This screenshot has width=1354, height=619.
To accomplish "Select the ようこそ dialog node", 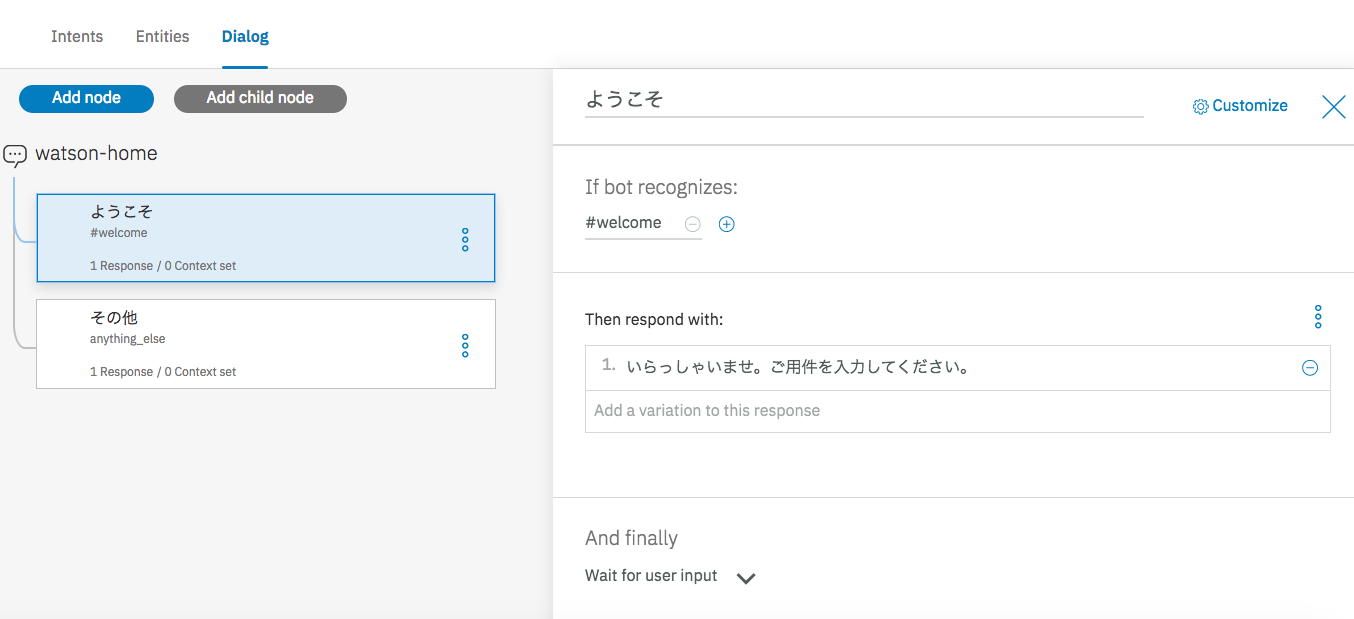I will (x=250, y=238).
